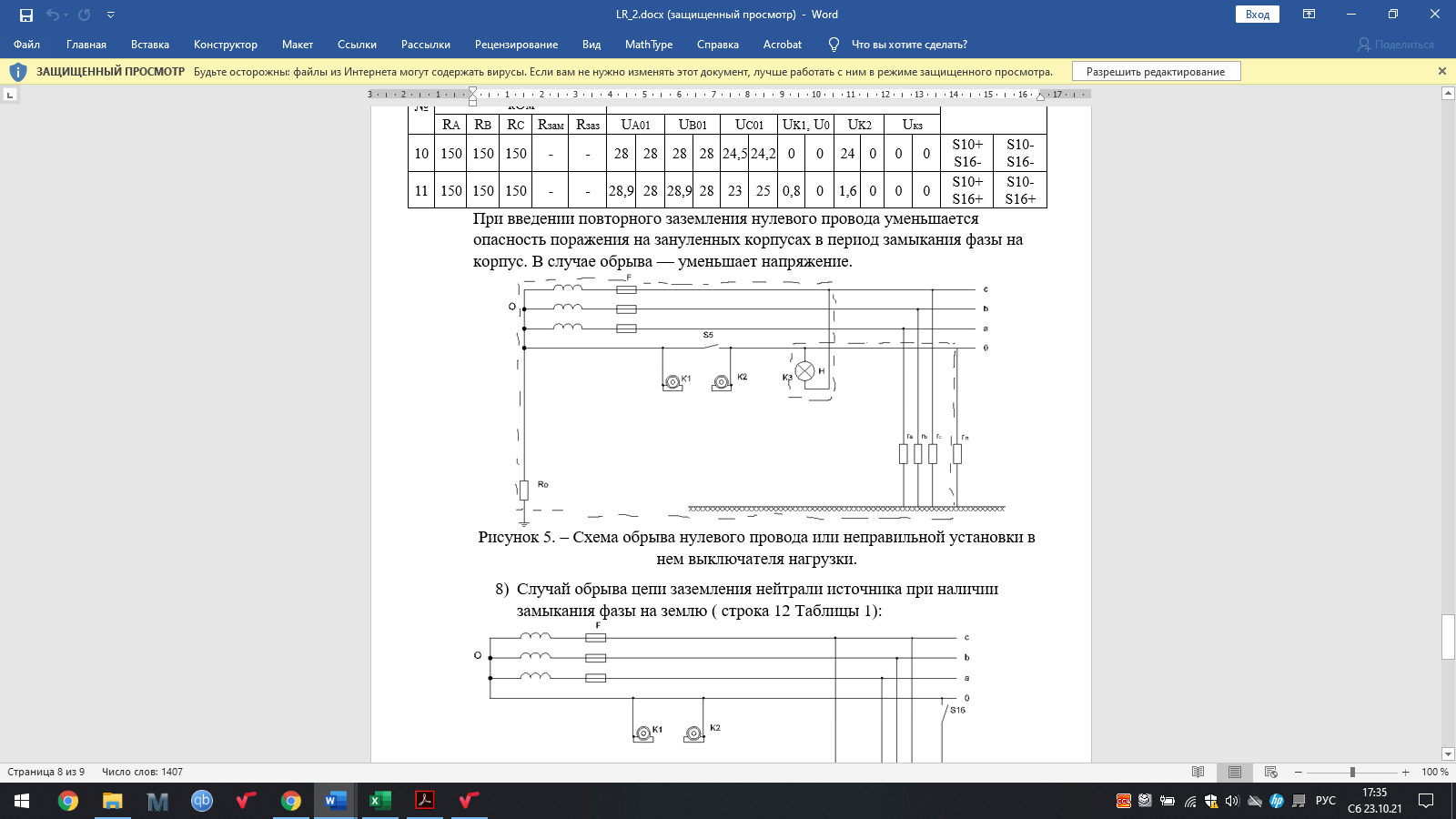The image size is (1456, 819).
Task: Click the volume speaker tray icon
Action: [1233, 801]
